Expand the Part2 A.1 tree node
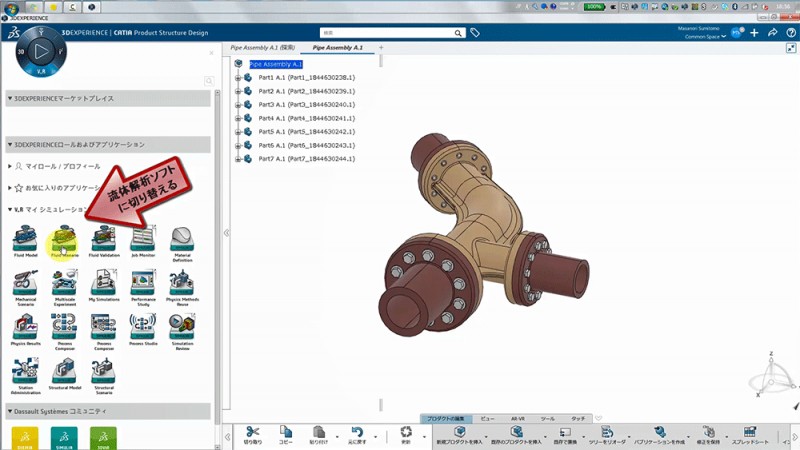Screen dimensions: 800x450 click(x=238, y=91)
